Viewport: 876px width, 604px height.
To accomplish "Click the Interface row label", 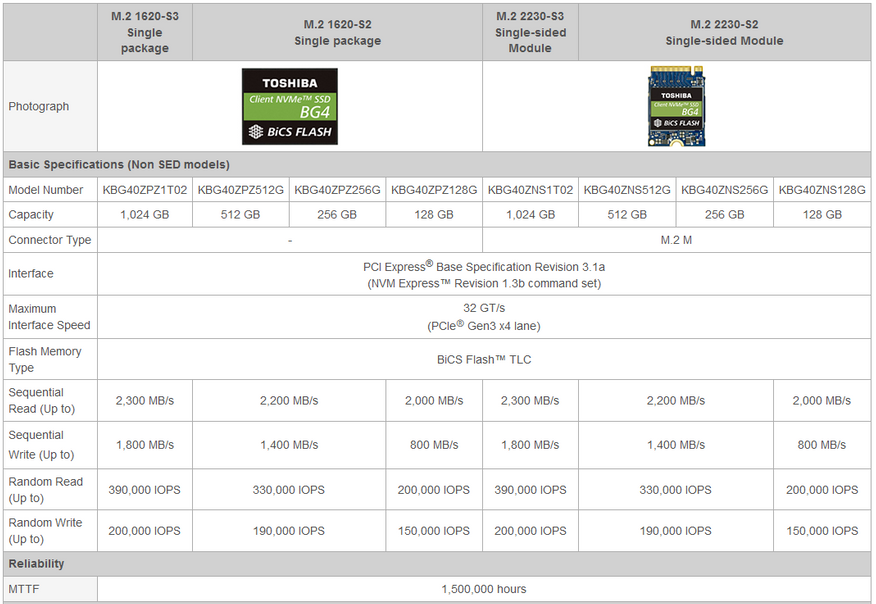I will click(31, 273).
